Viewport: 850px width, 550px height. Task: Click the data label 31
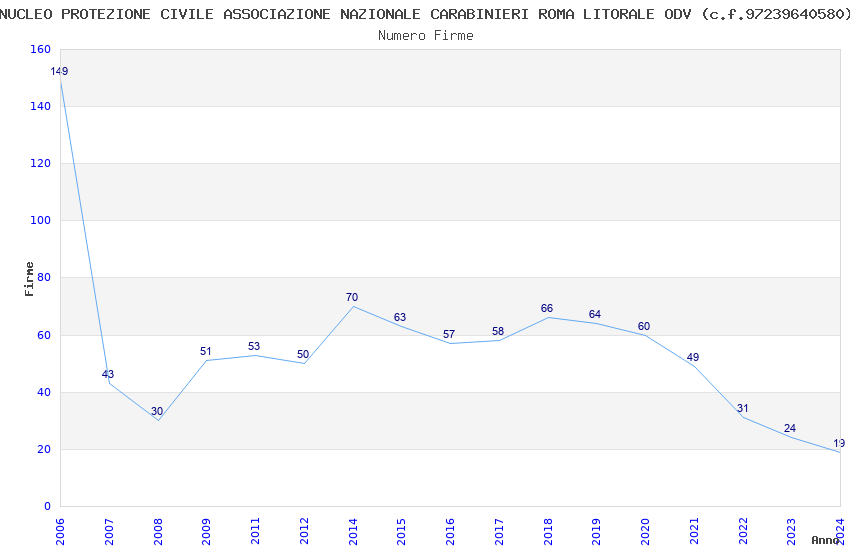click(x=742, y=409)
